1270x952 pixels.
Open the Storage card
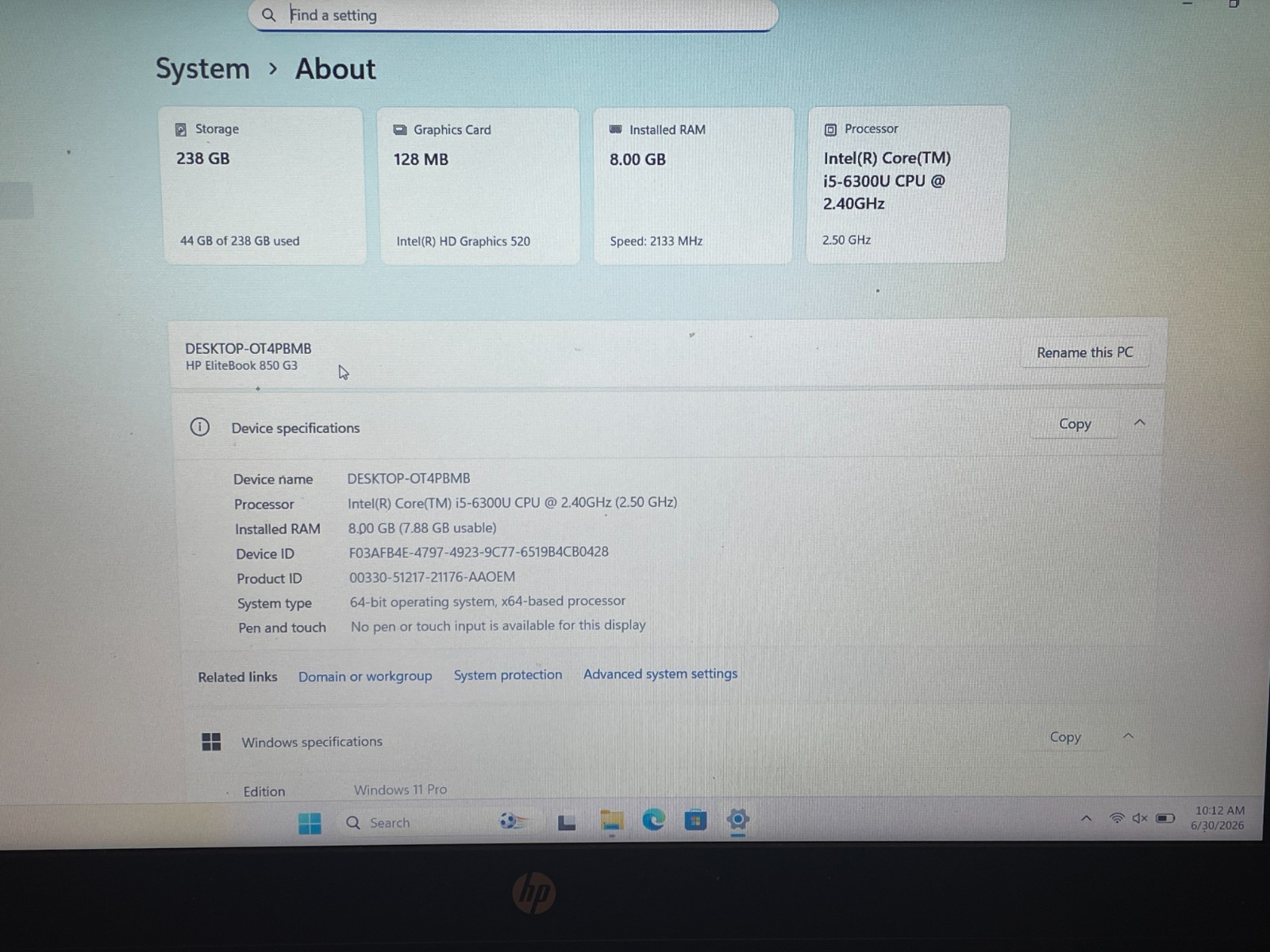(262, 185)
